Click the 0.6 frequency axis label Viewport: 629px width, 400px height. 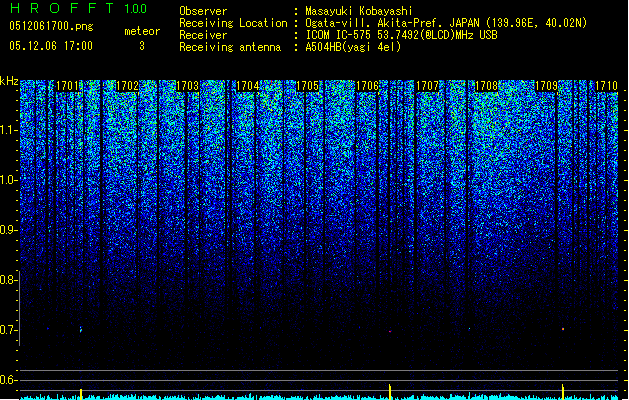point(9,380)
